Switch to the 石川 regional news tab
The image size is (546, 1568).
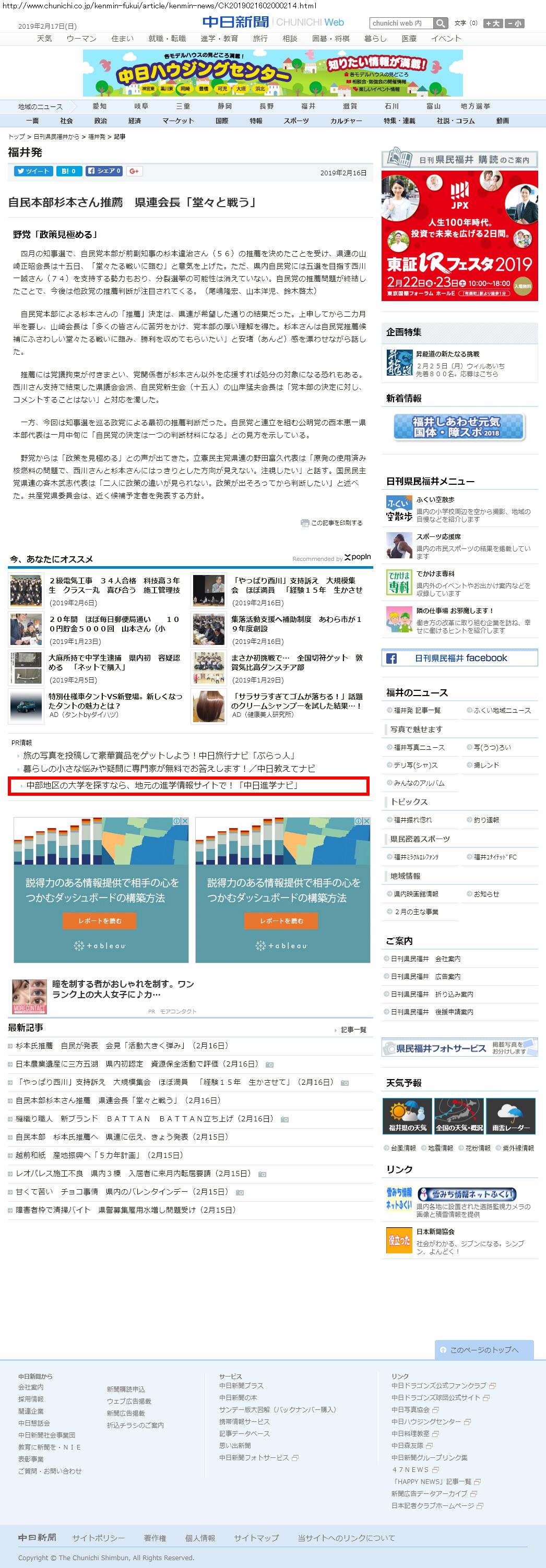point(391,106)
